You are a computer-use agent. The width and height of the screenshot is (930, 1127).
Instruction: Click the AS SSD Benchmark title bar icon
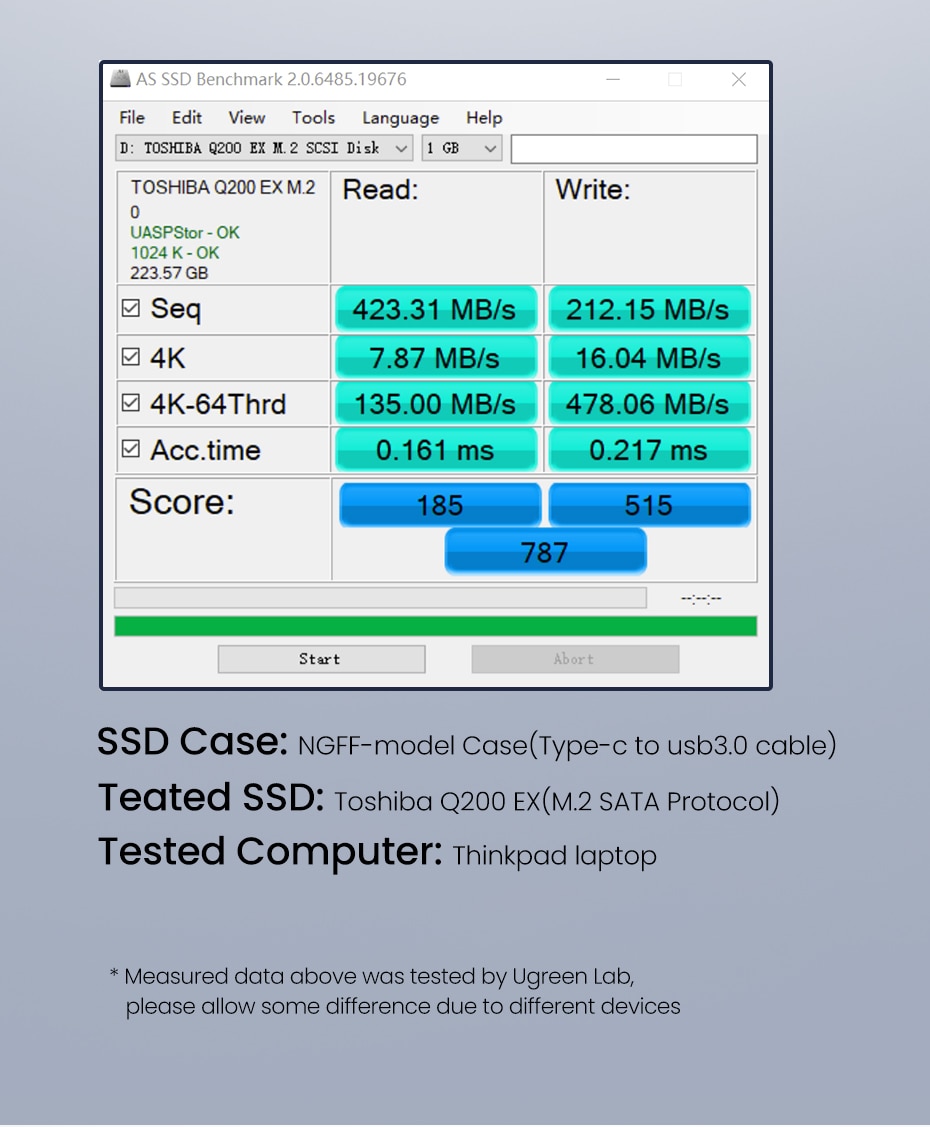[x=120, y=79]
